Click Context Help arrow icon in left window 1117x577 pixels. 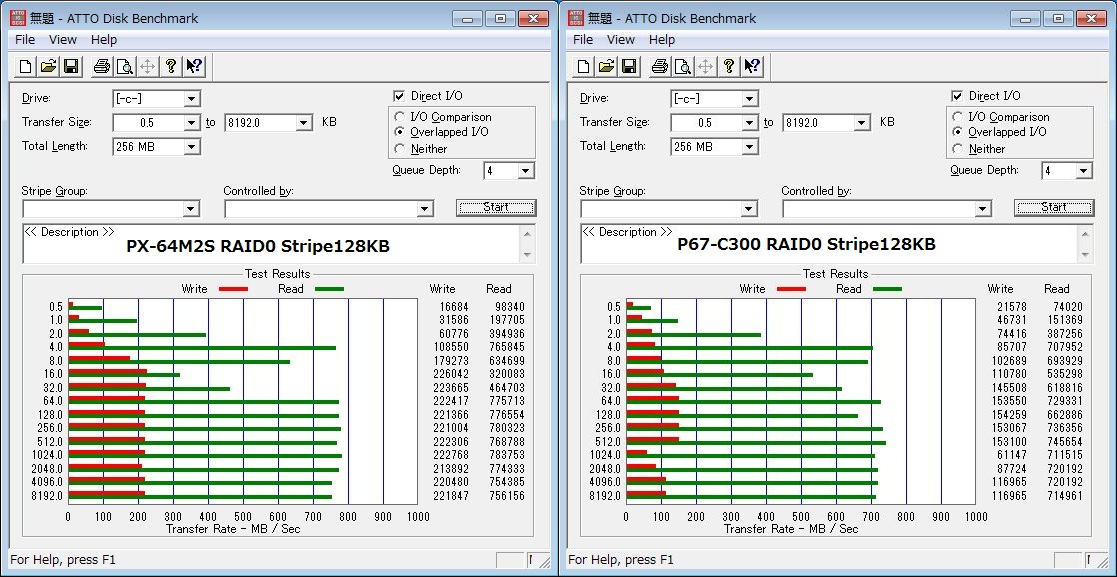point(194,67)
